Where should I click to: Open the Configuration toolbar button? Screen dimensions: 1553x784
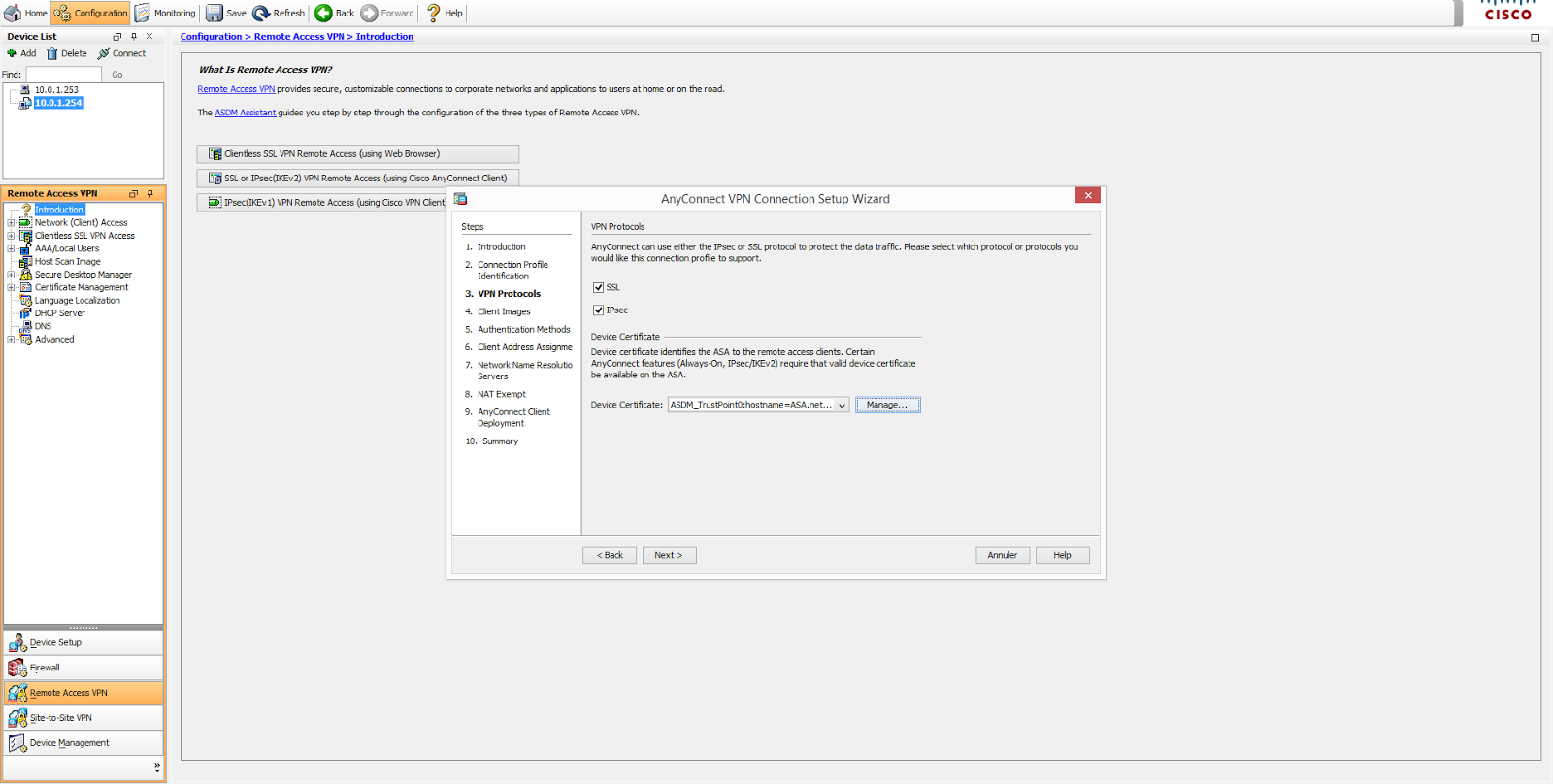[x=89, y=13]
